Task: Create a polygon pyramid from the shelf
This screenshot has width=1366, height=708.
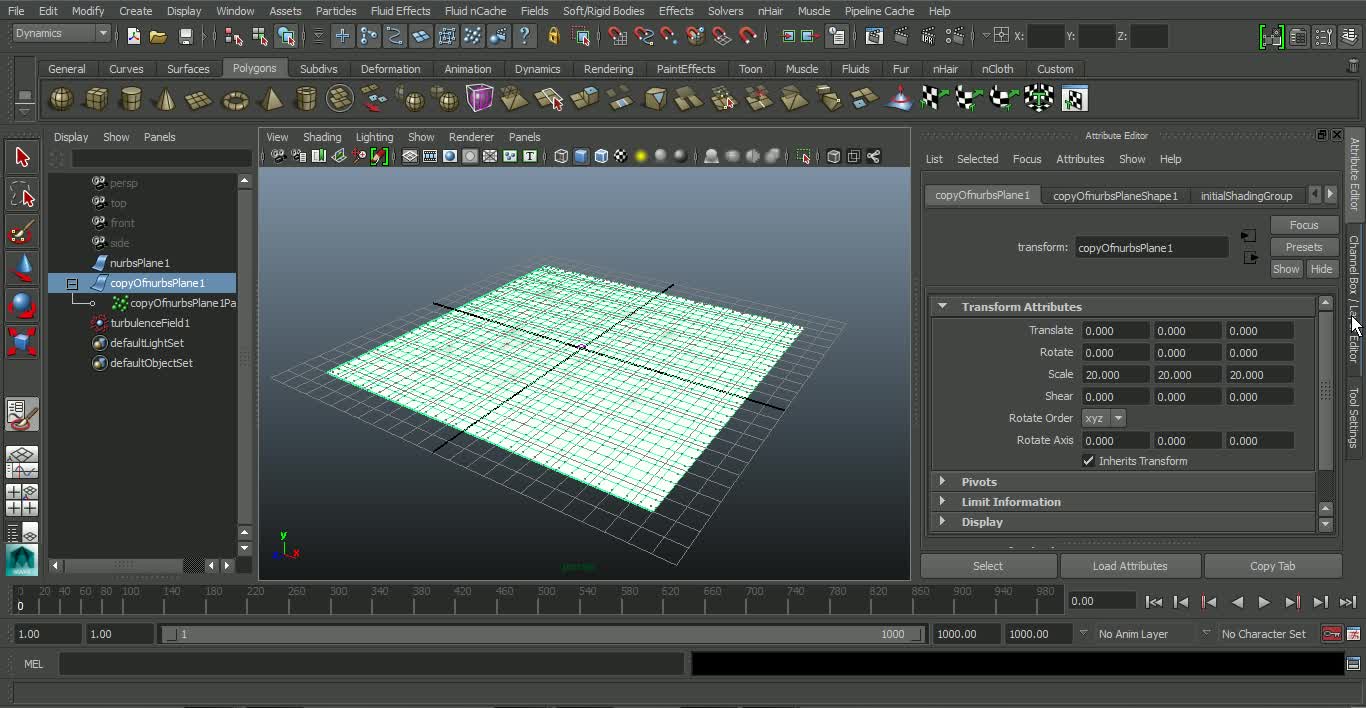Action: click(270, 99)
